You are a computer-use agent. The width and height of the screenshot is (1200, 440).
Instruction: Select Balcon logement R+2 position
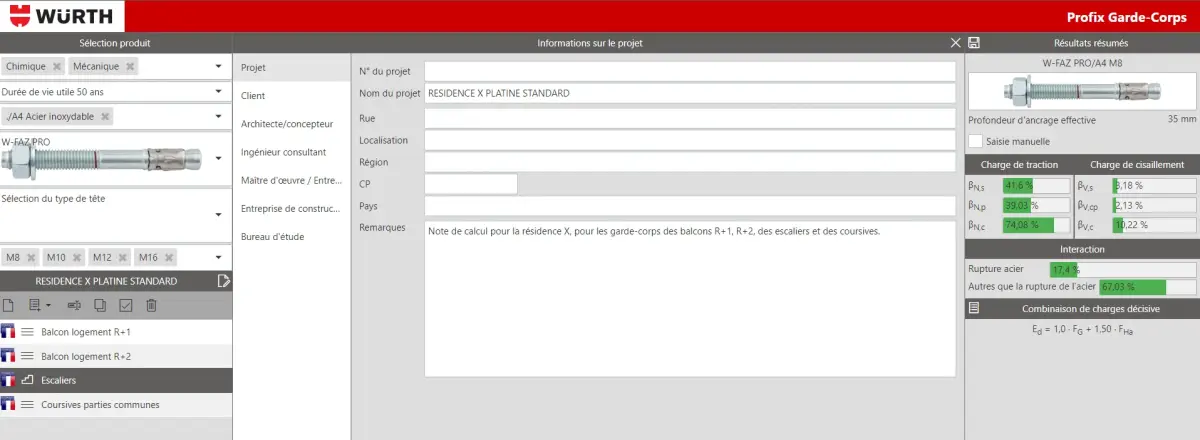[116, 356]
